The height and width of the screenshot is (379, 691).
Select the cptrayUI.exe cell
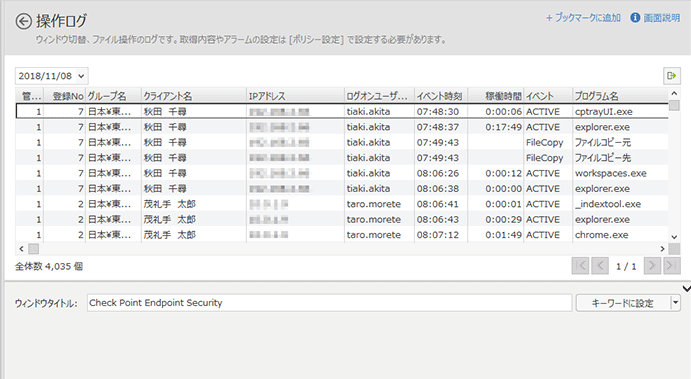click(x=620, y=111)
